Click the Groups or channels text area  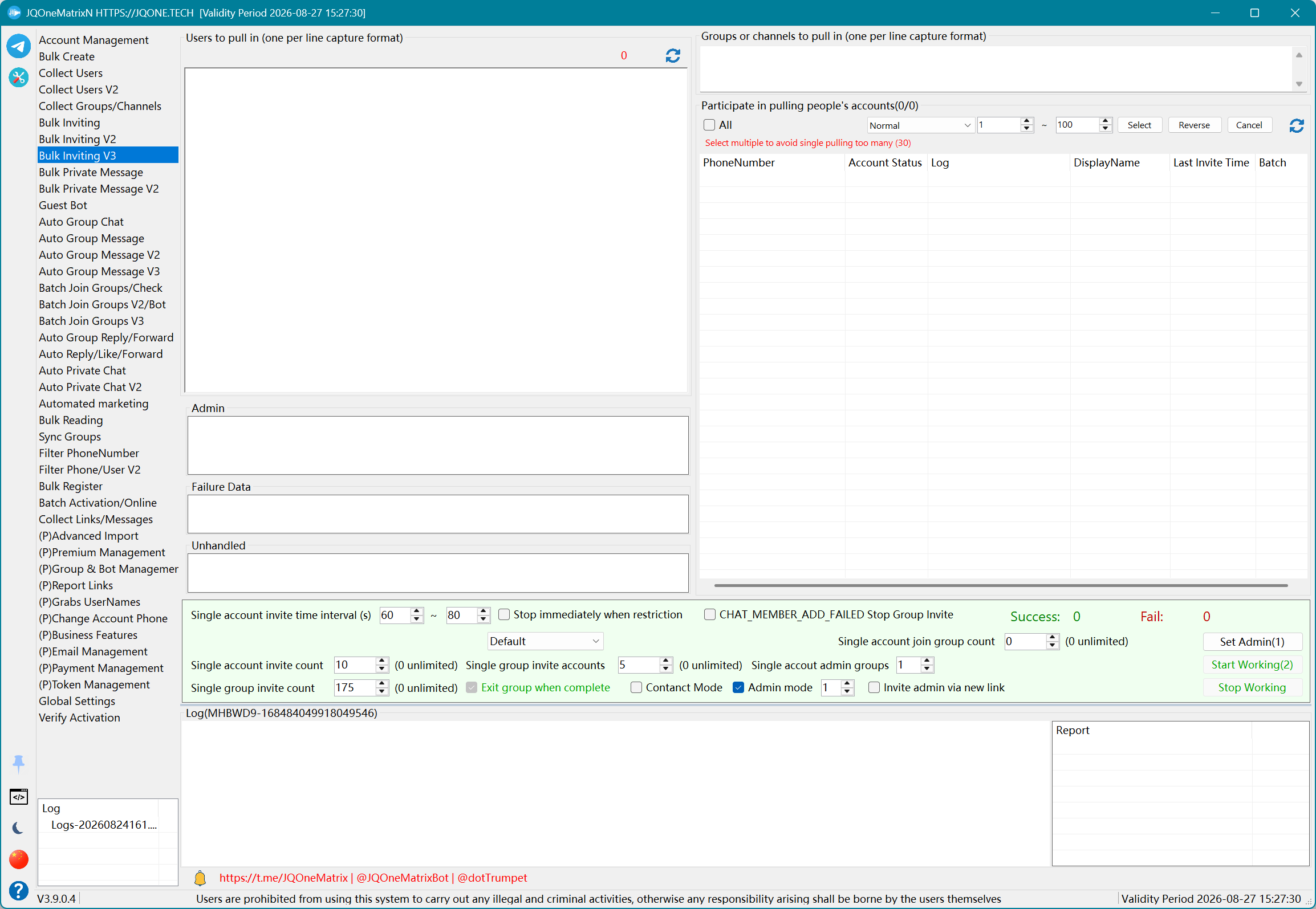click(996, 69)
